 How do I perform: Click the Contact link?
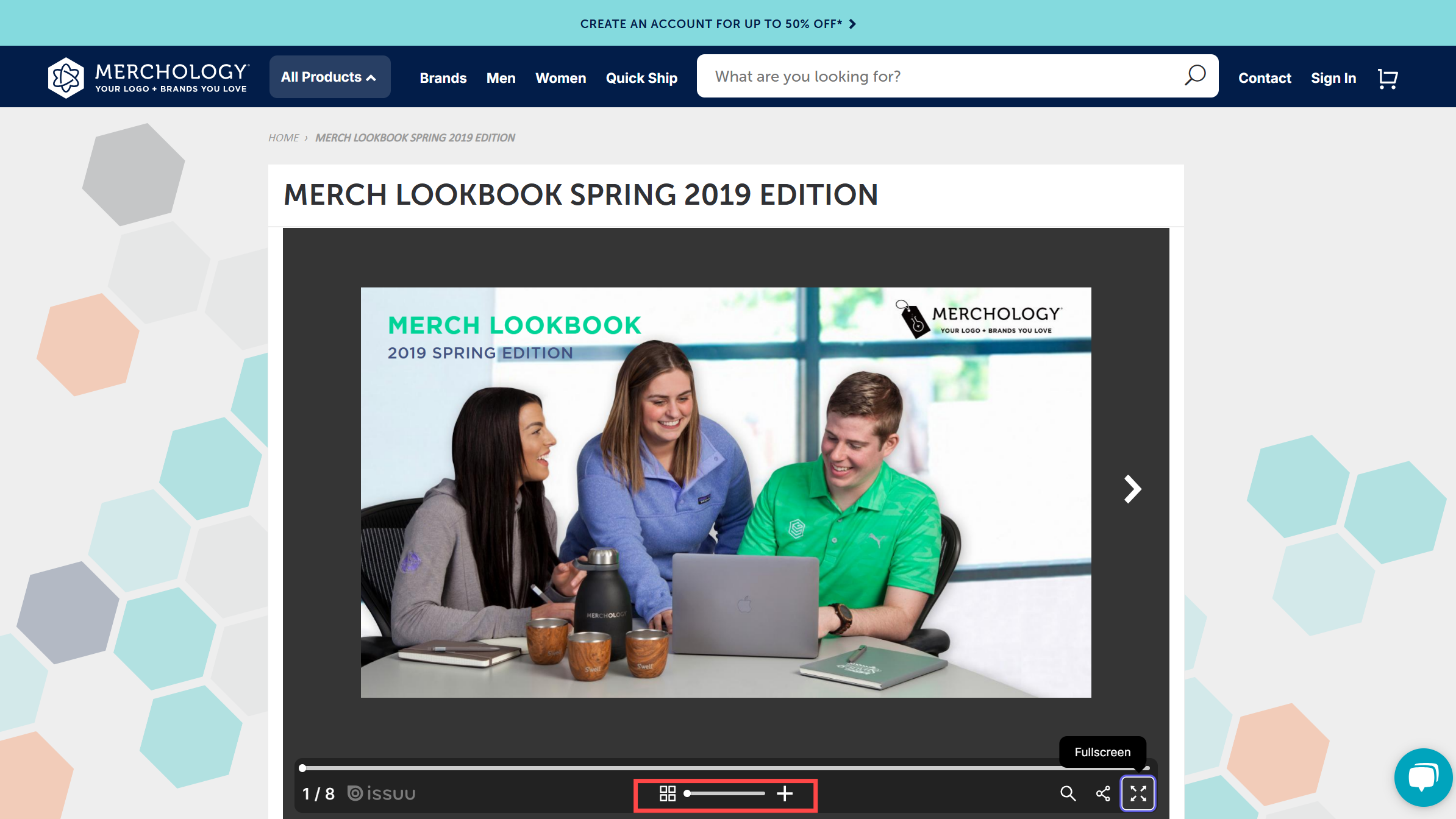tap(1265, 78)
